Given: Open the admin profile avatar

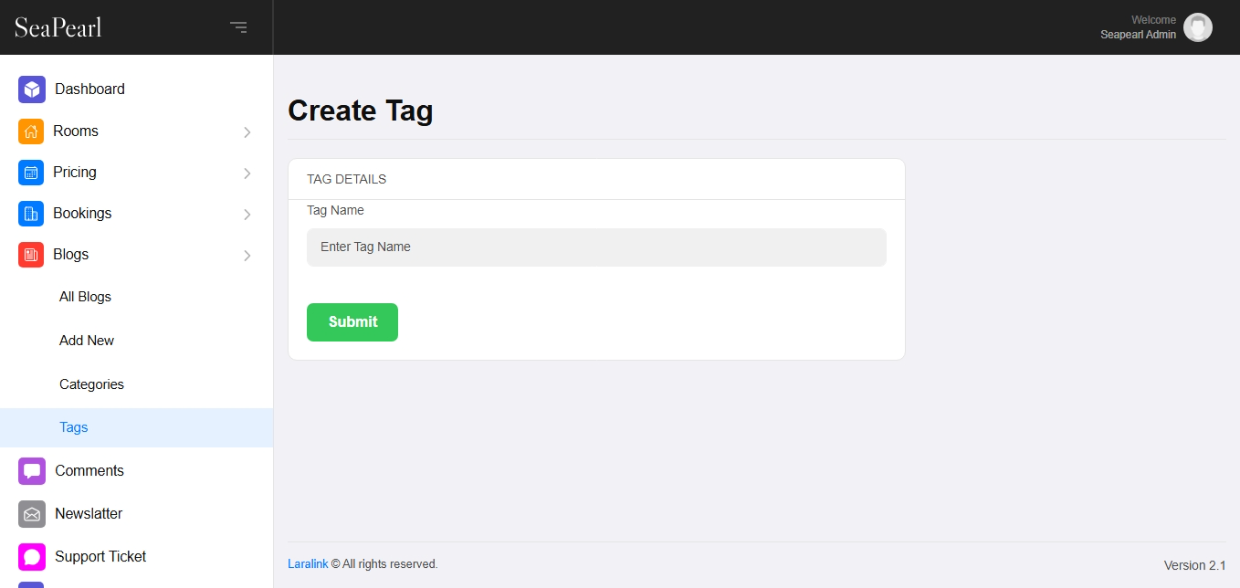Looking at the screenshot, I should coord(1197,27).
